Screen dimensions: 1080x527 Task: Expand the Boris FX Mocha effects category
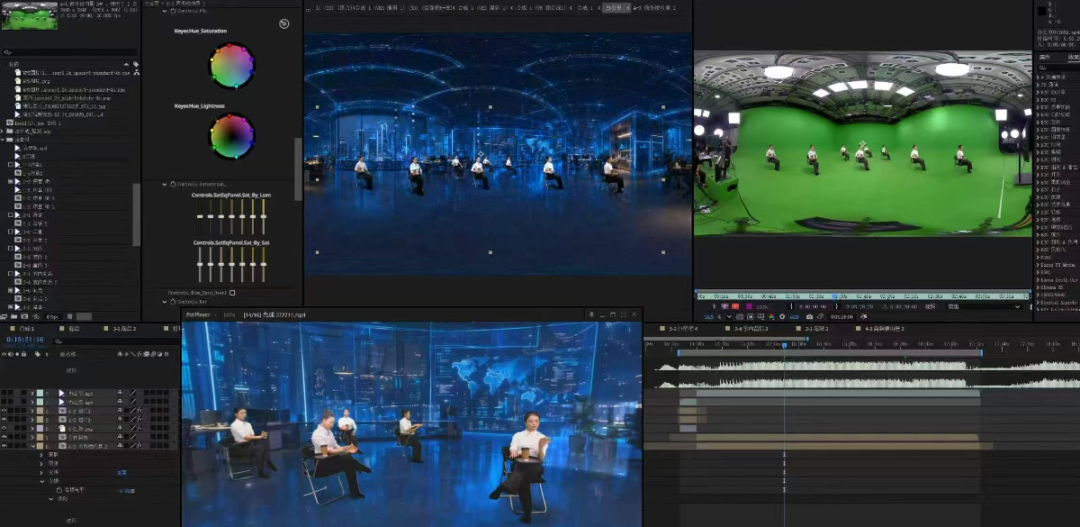click(1038, 265)
